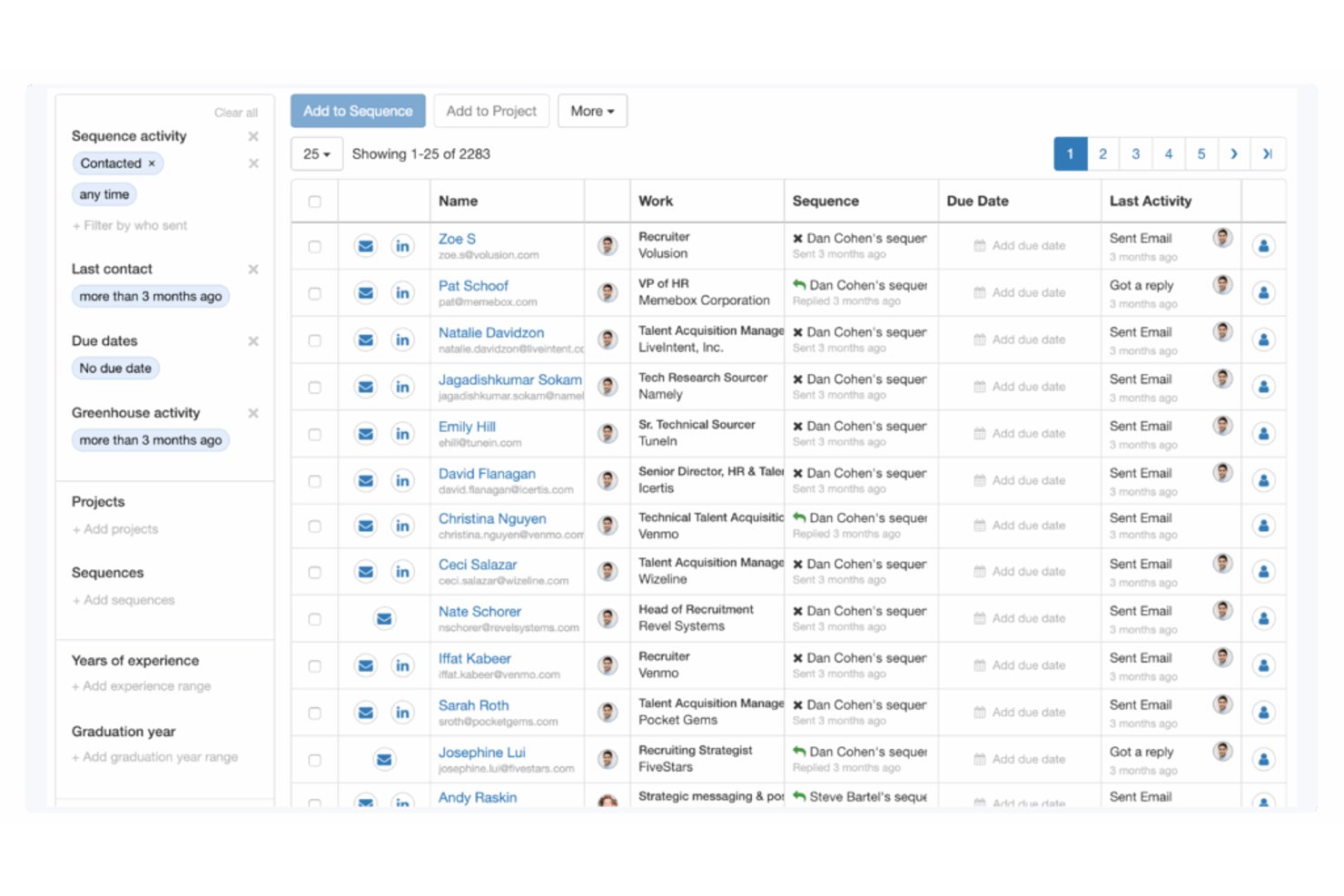Image resolution: width=1344 pixels, height=896 pixels.
Task: Go to page 2
Action: (1102, 154)
